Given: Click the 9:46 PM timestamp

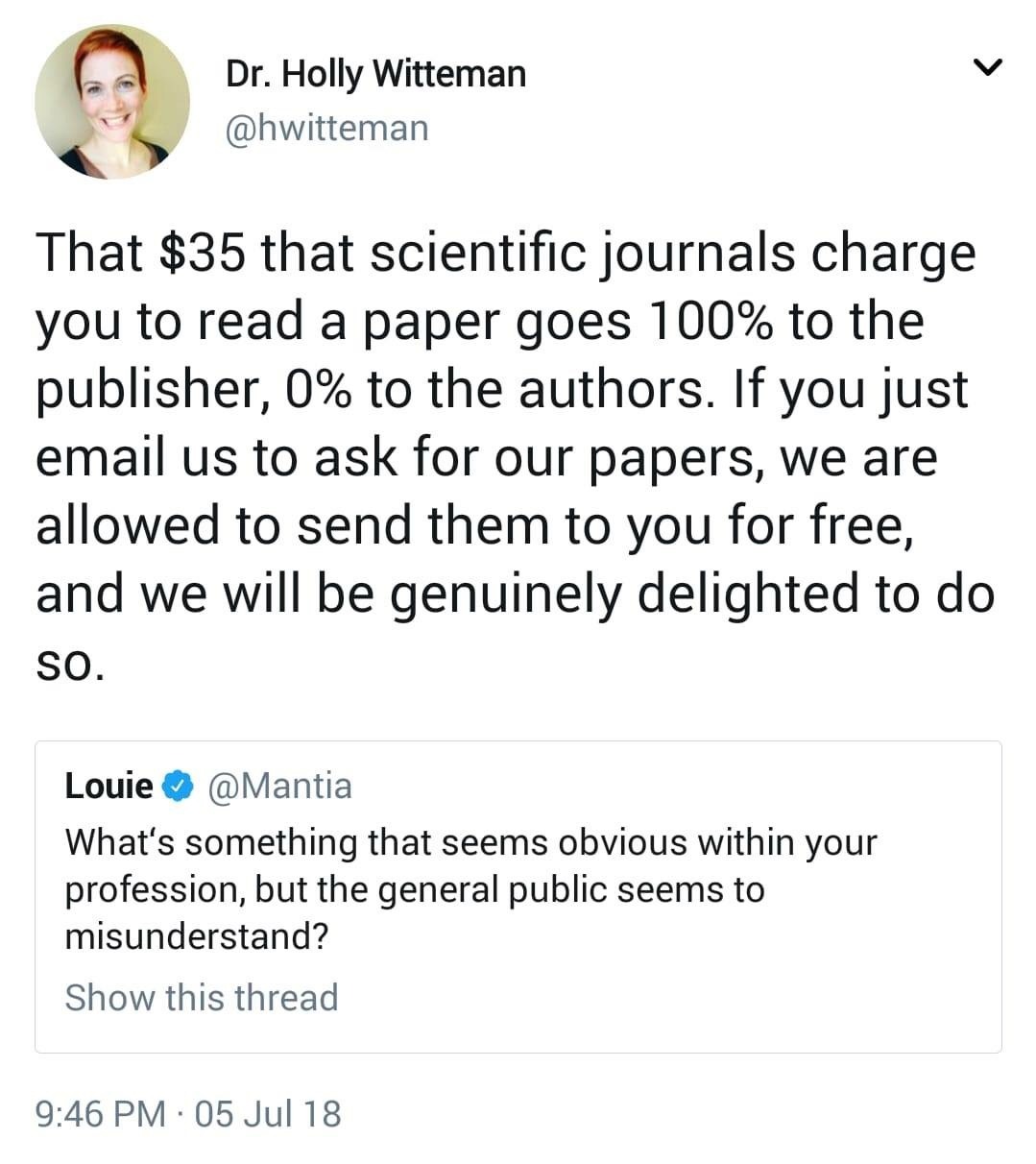Looking at the screenshot, I should click(x=101, y=1114).
